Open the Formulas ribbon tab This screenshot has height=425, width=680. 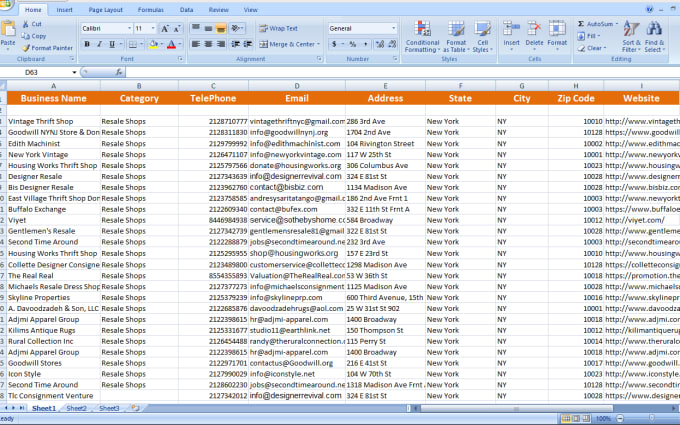pos(150,10)
